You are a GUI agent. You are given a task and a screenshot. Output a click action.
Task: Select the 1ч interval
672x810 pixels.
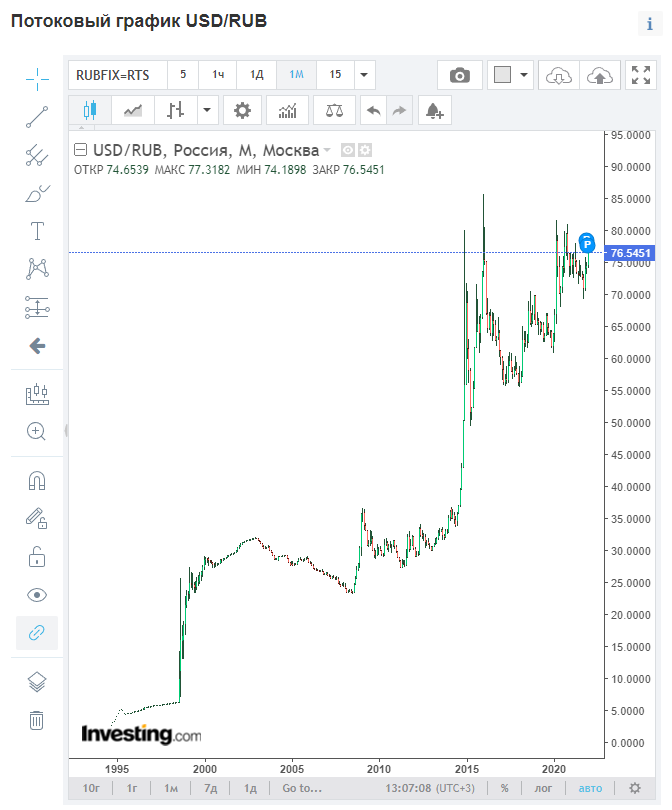pyautogui.click(x=218, y=75)
